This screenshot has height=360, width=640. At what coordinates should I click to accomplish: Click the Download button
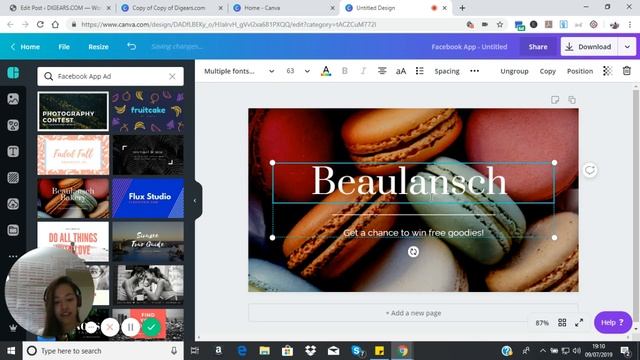[x=589, y=47]
